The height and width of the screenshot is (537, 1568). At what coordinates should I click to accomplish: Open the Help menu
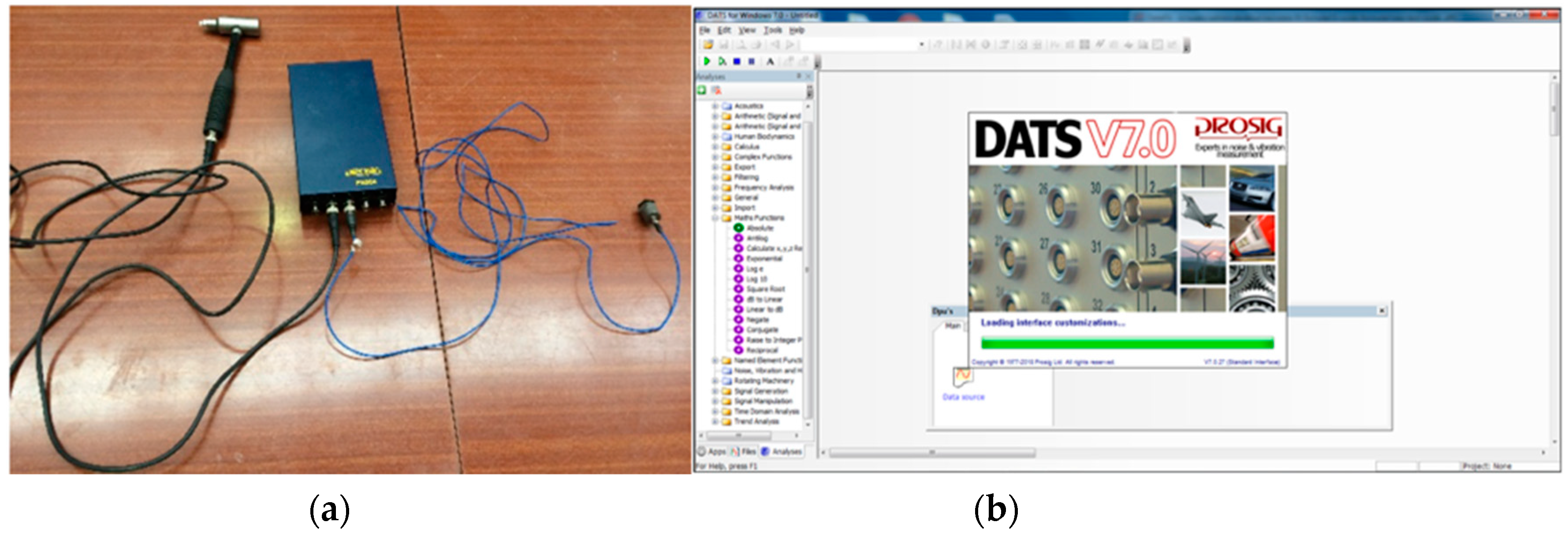(797, 30)
